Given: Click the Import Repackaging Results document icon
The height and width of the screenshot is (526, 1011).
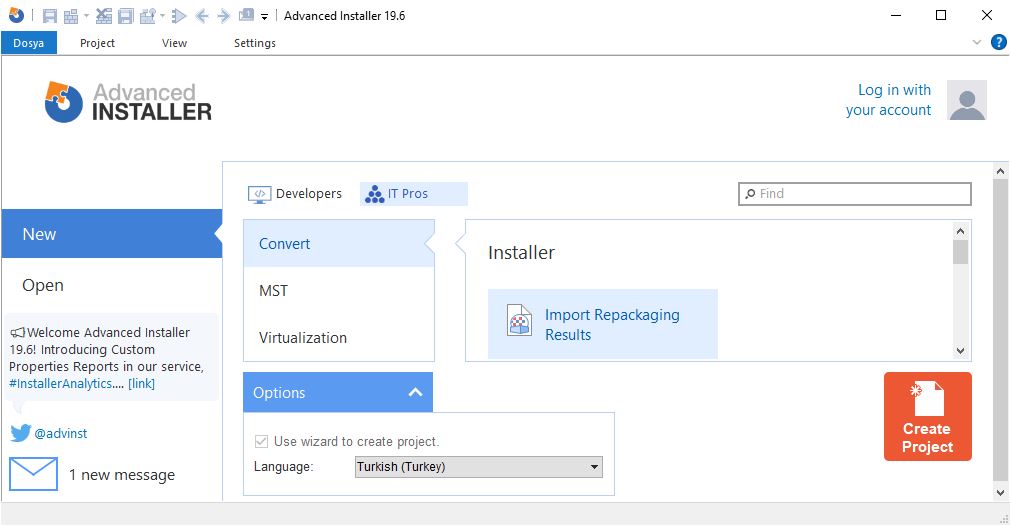Looking at the screenshot, I should tap(519, 320).
